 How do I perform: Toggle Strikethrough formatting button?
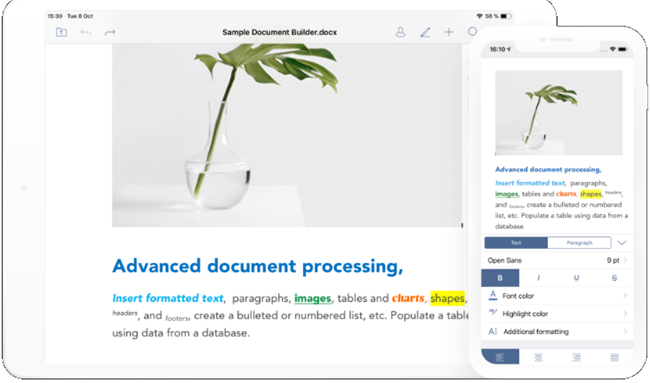[614, 278]
